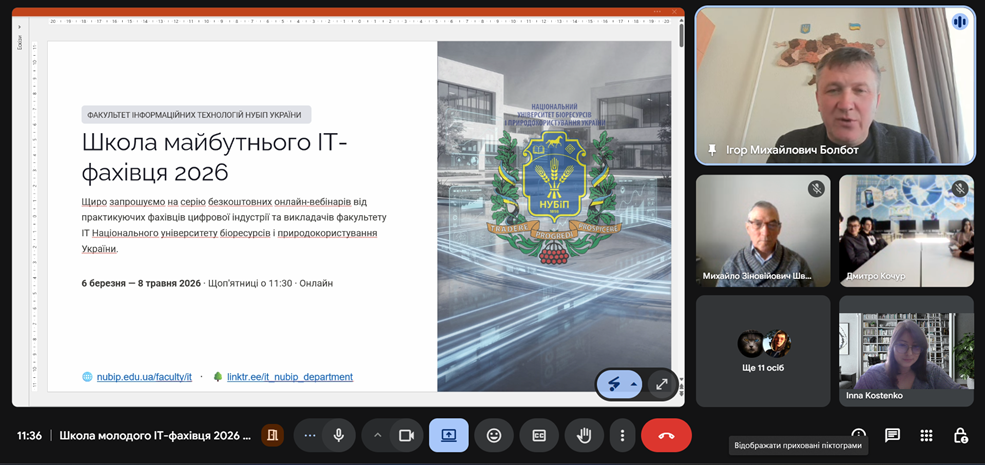Click the heading 'Школа майбутнього IT-фахівця 2026'
985x465 pixels.
[x=215, y=157]
